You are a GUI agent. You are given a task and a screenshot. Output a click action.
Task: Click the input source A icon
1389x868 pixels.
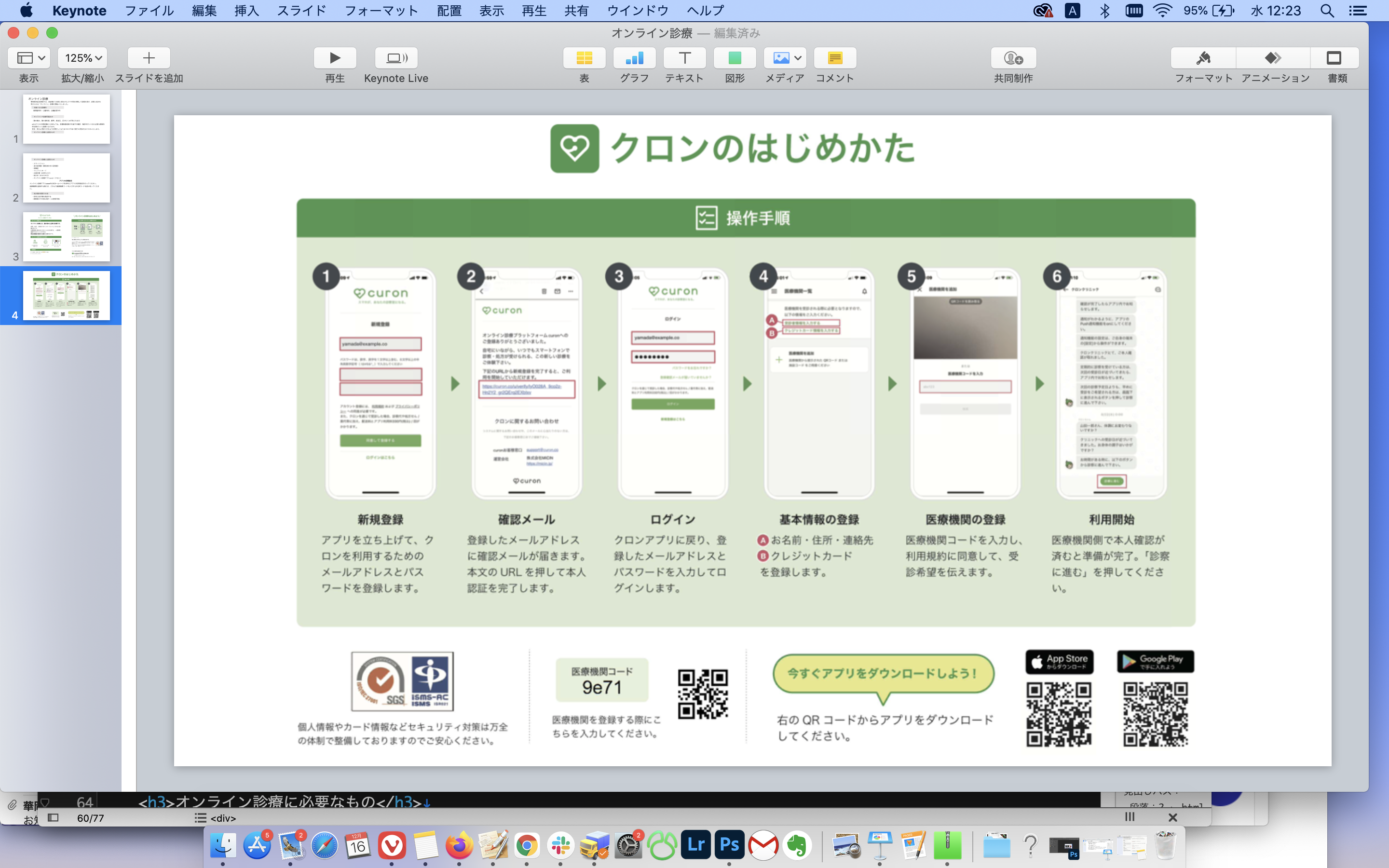click(x=1072, y=10)
